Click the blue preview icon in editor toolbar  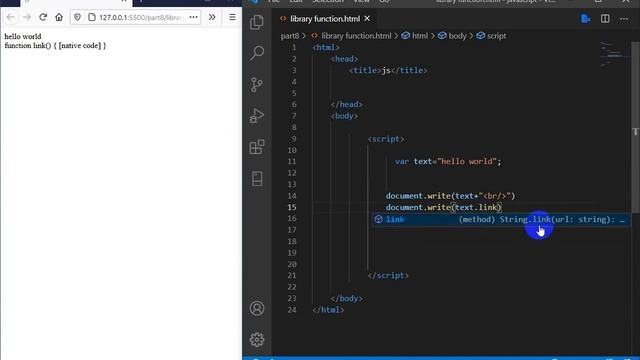point(586,19)
